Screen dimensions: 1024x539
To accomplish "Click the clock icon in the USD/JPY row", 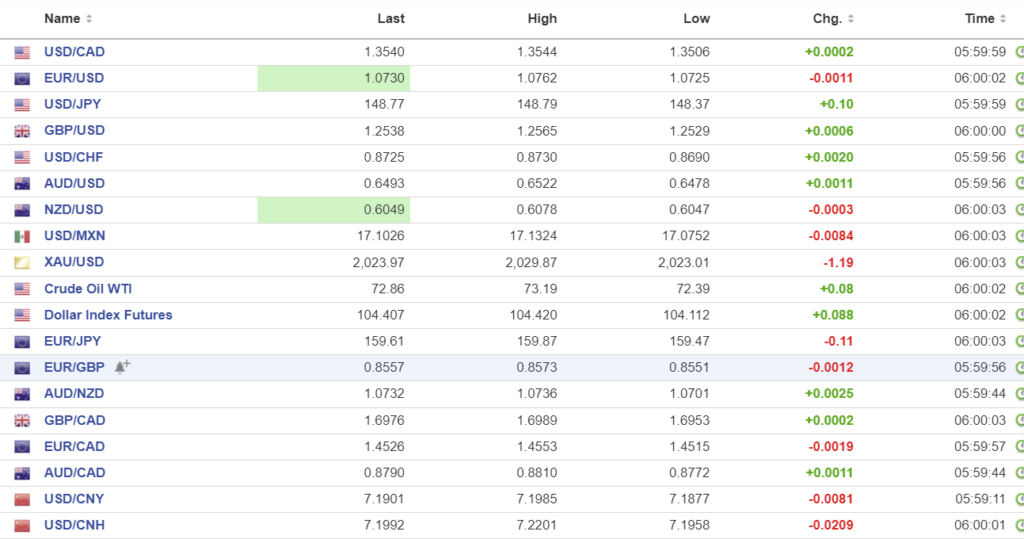I will click(1018, 105).
